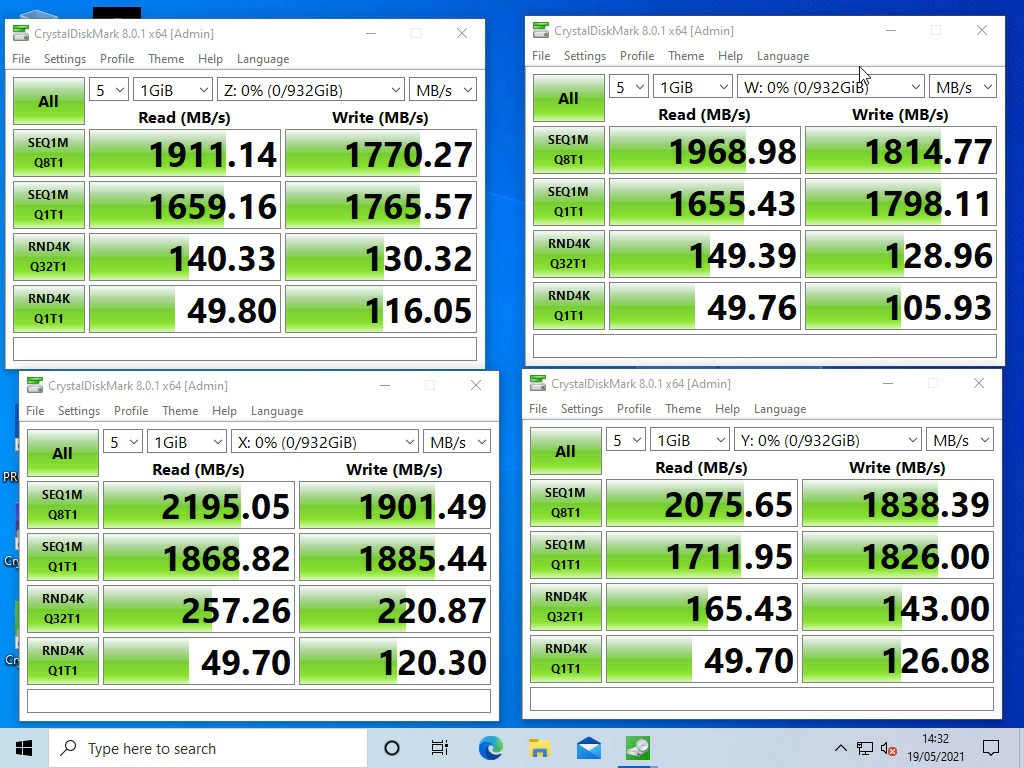This screenshot has width=1024, height=768.
Task: Open the MB/s unit dropdown in X: window
Action: 456,442
